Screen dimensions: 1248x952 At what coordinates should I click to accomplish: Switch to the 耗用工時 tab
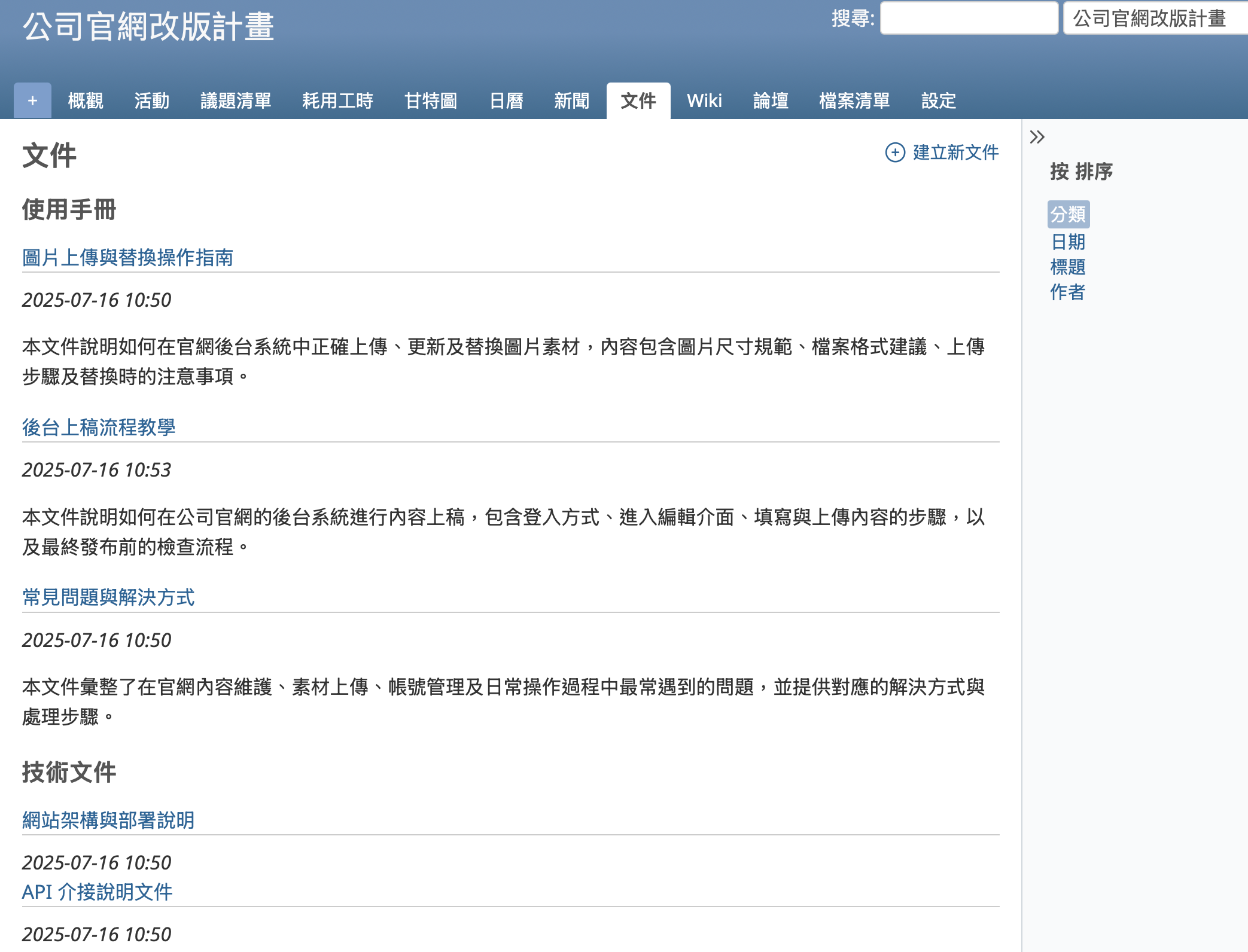(337, 100)
